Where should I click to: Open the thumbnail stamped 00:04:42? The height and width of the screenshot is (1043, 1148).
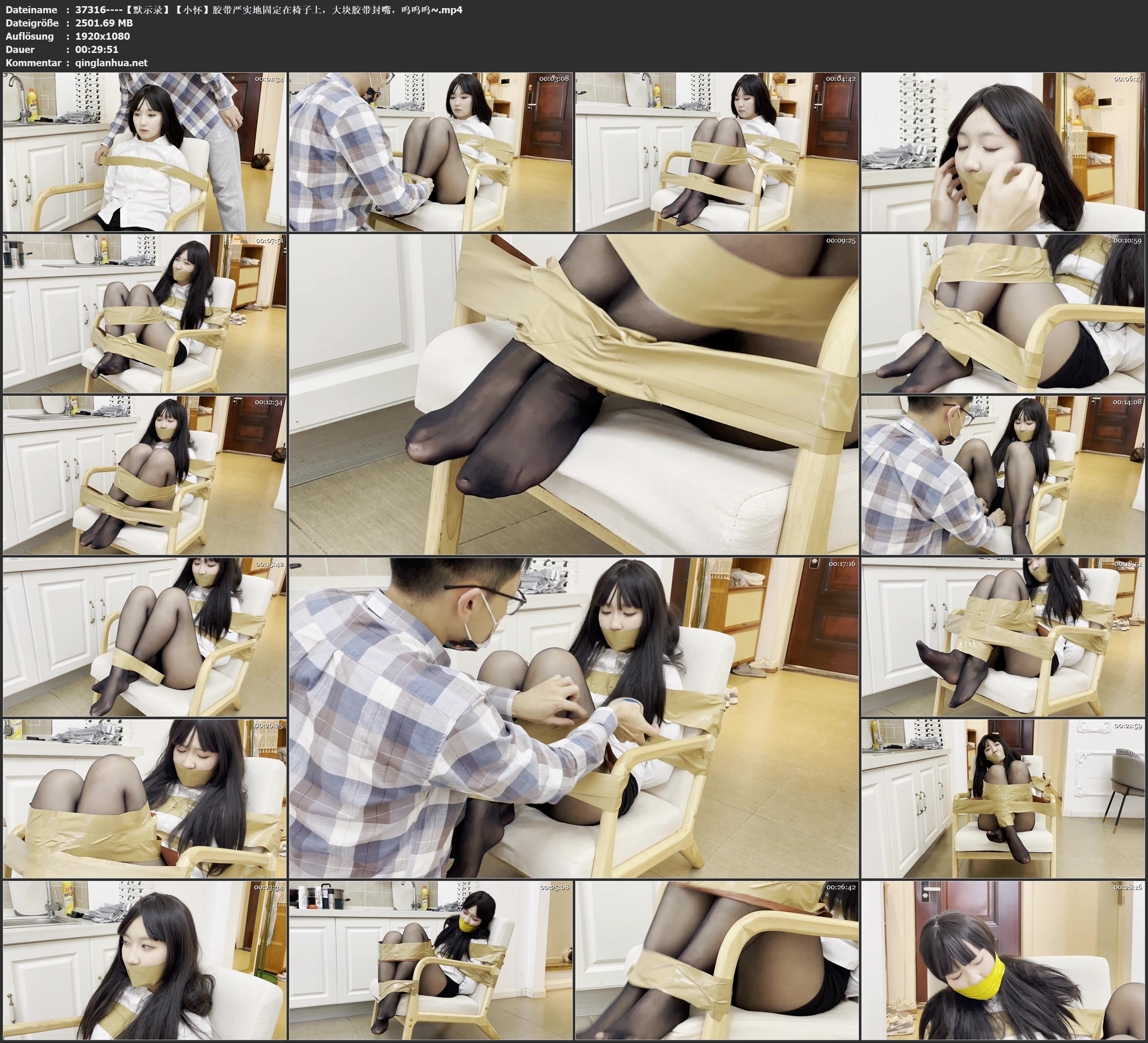point(717,152)
